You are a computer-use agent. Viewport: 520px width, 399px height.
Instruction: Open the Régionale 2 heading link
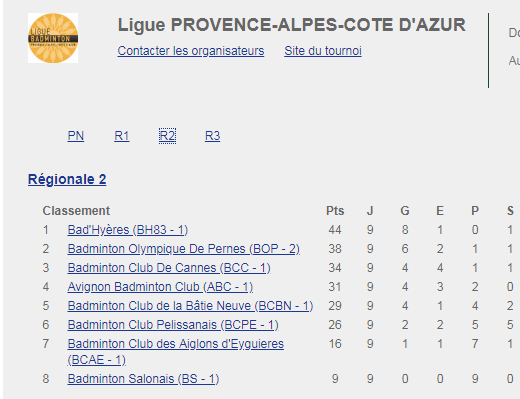coord(67,179)
